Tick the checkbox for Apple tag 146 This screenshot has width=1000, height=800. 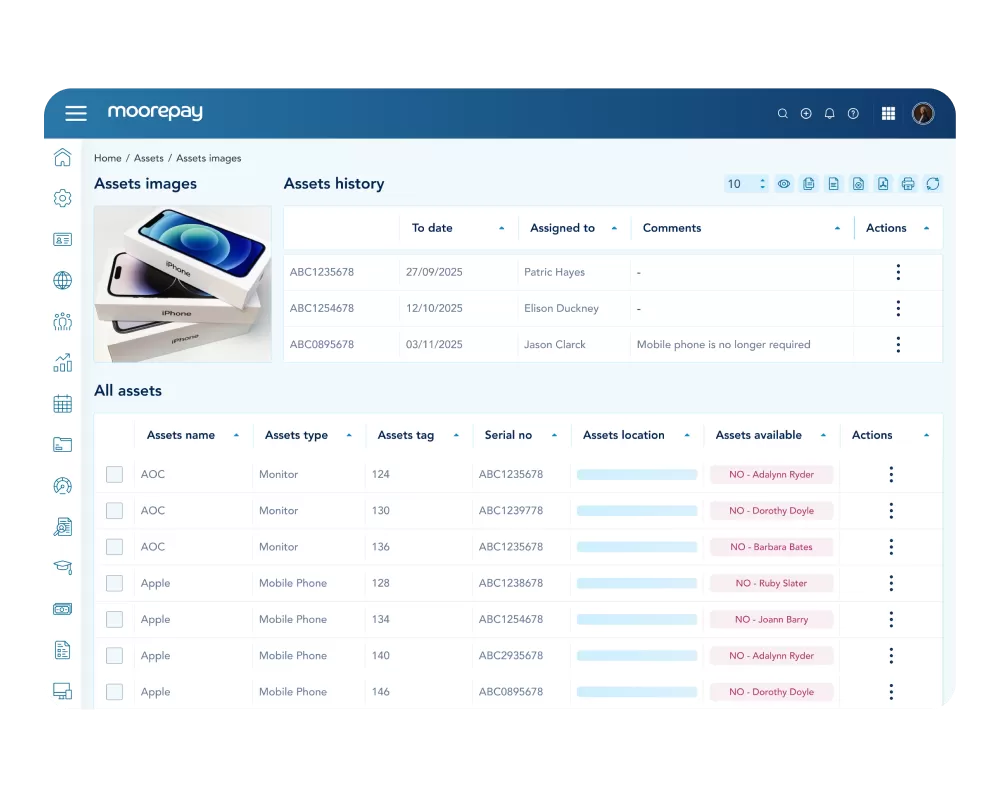pyautogui.click(x=114, y=692)
